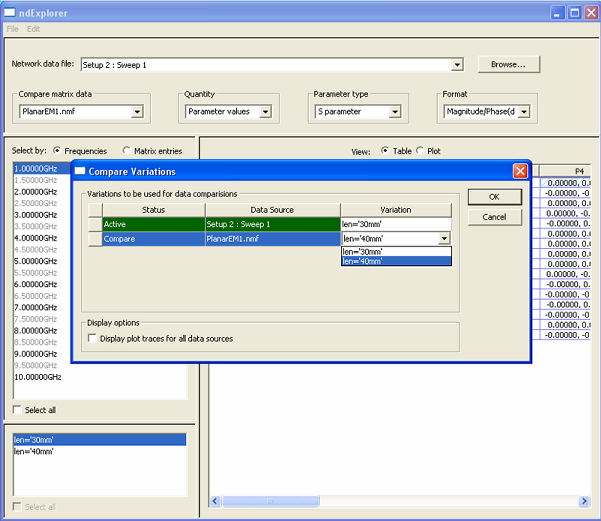Open the File menu

pos(13,28)
